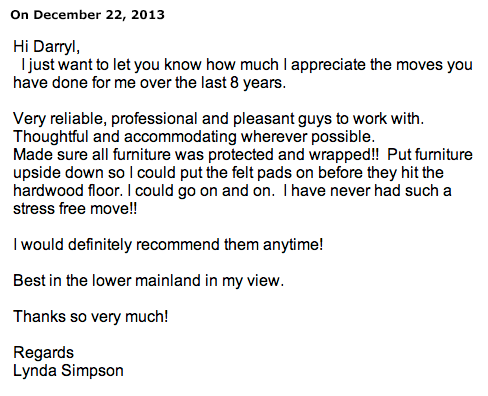Click the date heading December 22, 2013
Screen dimensions: 488x396
coord(99,15)
